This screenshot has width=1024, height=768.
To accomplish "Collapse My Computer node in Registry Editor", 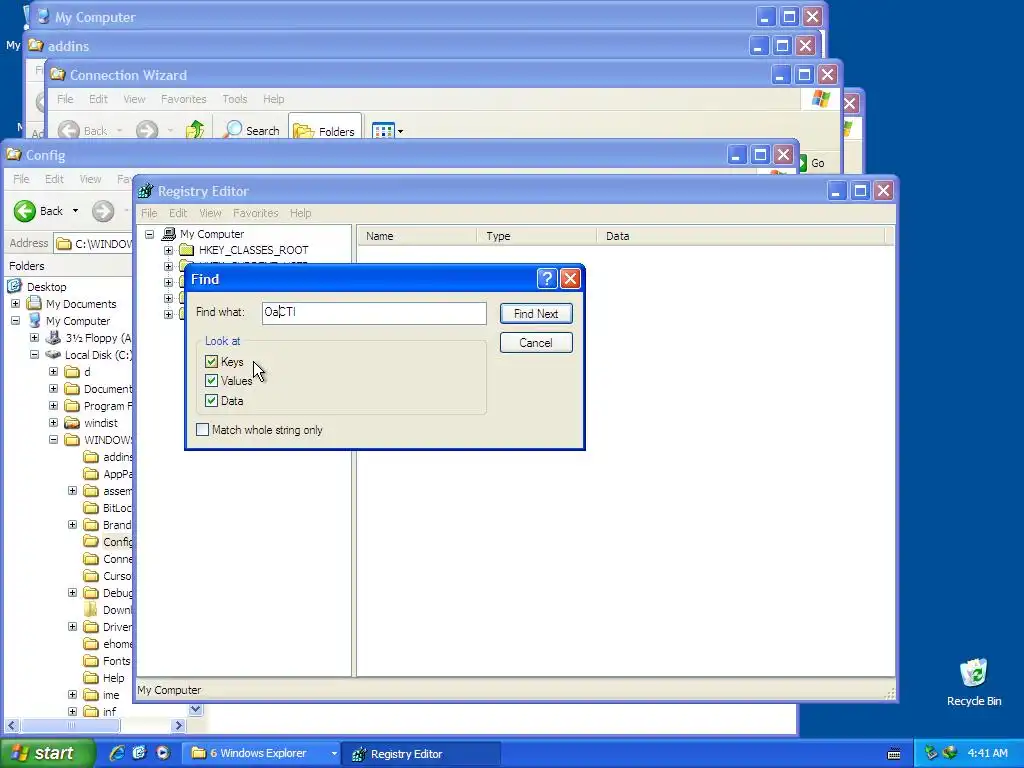I will 150,234.
